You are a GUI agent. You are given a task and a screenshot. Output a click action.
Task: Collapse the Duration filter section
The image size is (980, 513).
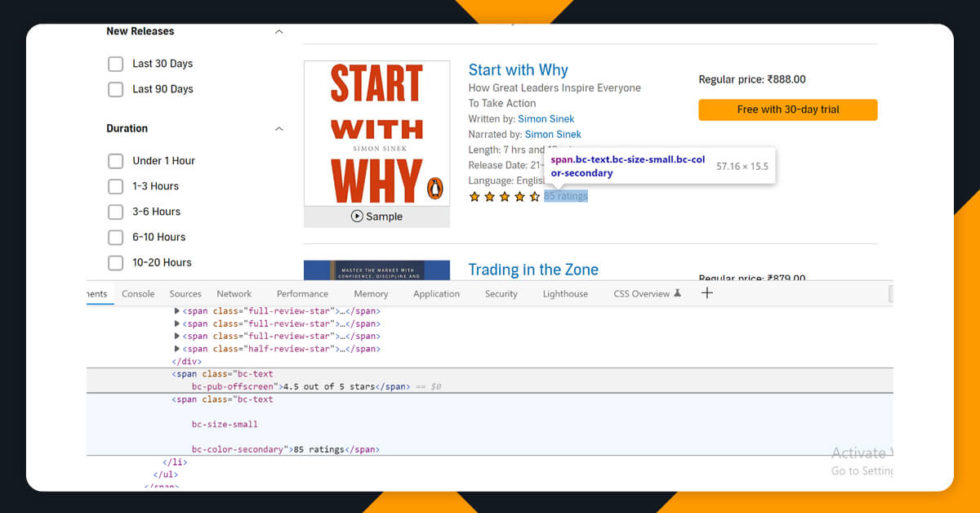279,129
